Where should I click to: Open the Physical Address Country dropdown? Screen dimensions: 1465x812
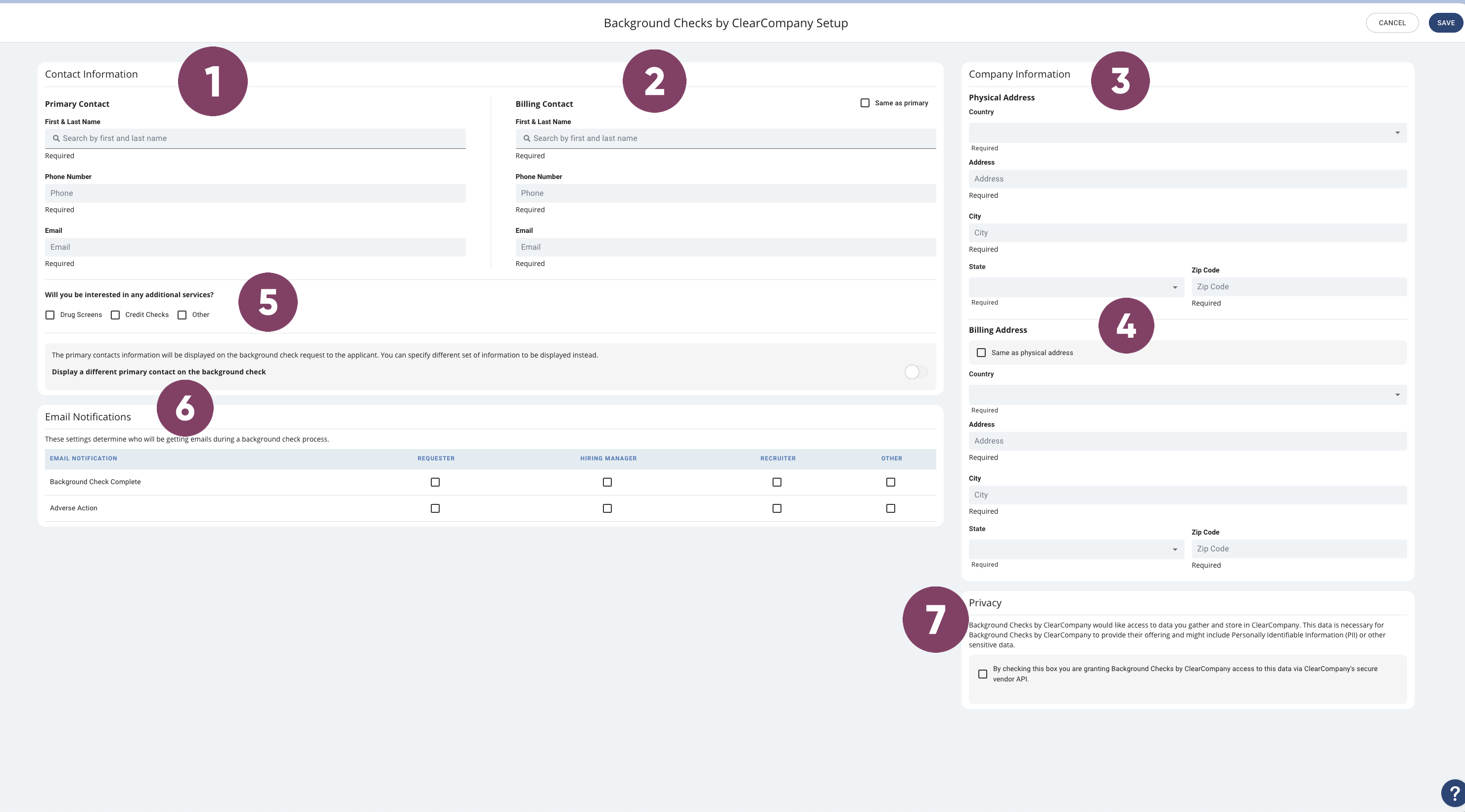coord(1187,133)
